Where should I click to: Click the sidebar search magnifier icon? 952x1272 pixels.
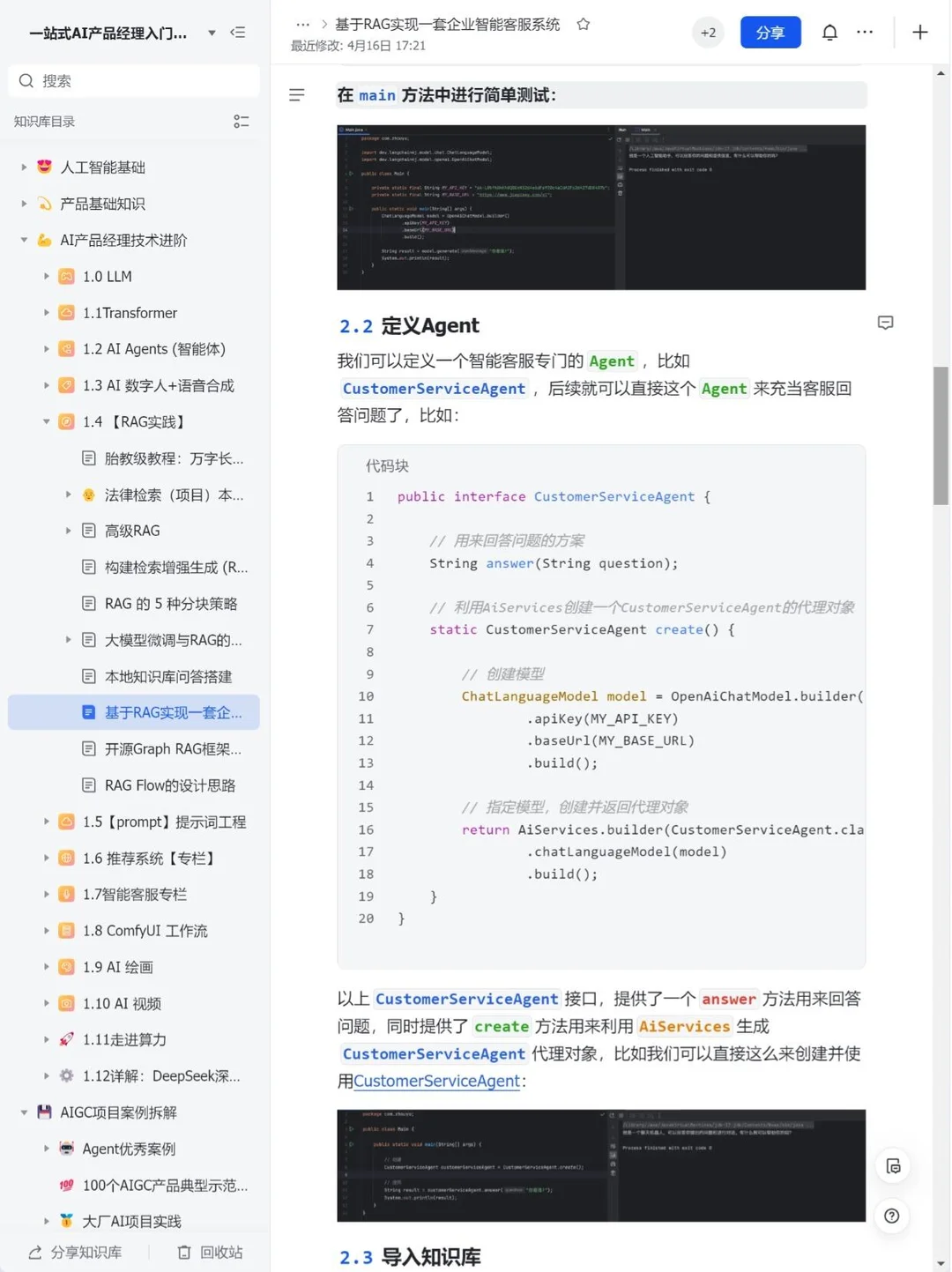[x=26, y=81]
